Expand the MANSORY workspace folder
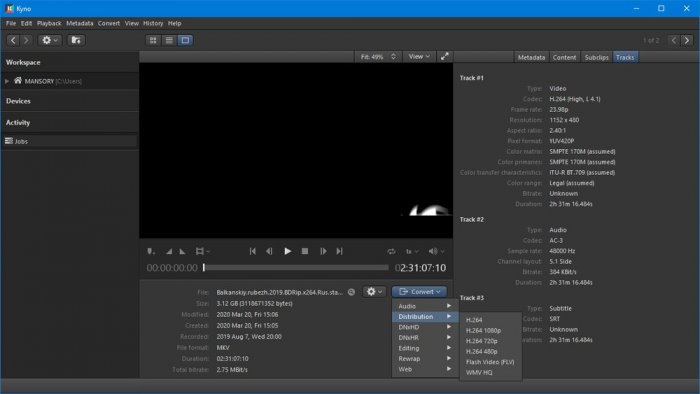700x394 pixels. [7, 81]
